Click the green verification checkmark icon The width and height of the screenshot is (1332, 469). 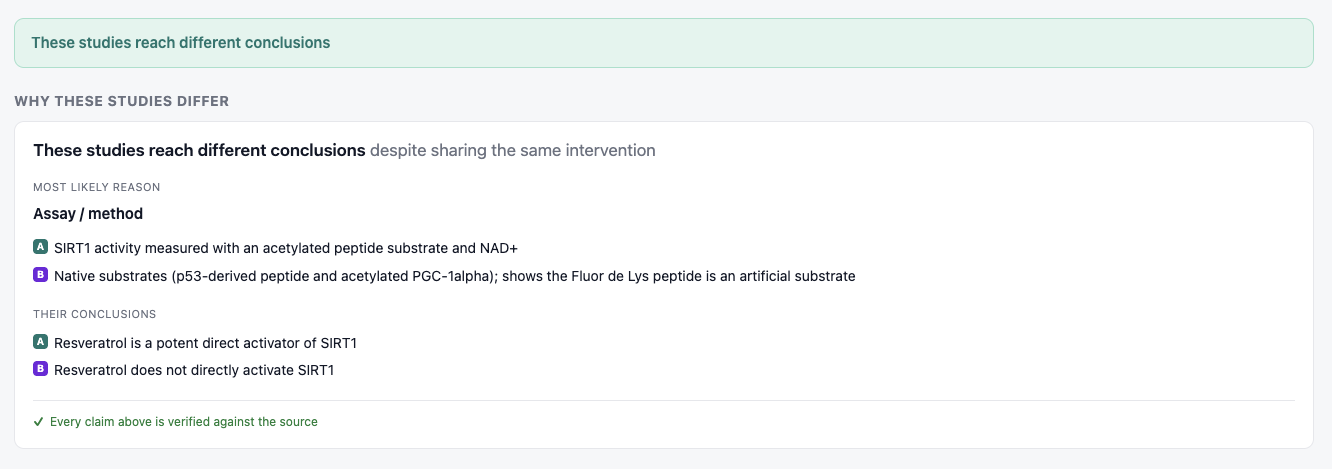coord(38,422)
